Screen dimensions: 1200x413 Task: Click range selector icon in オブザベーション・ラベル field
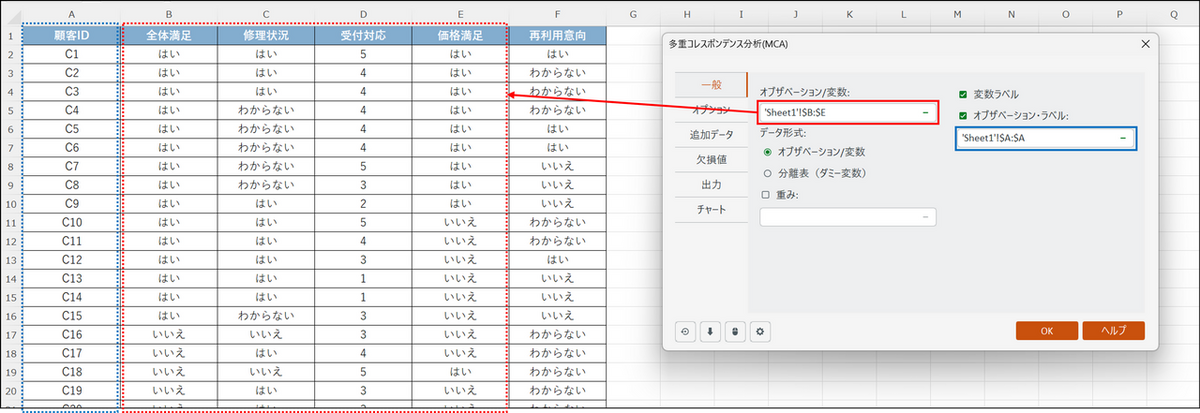pyautogui.click(x=1123, y=137)
